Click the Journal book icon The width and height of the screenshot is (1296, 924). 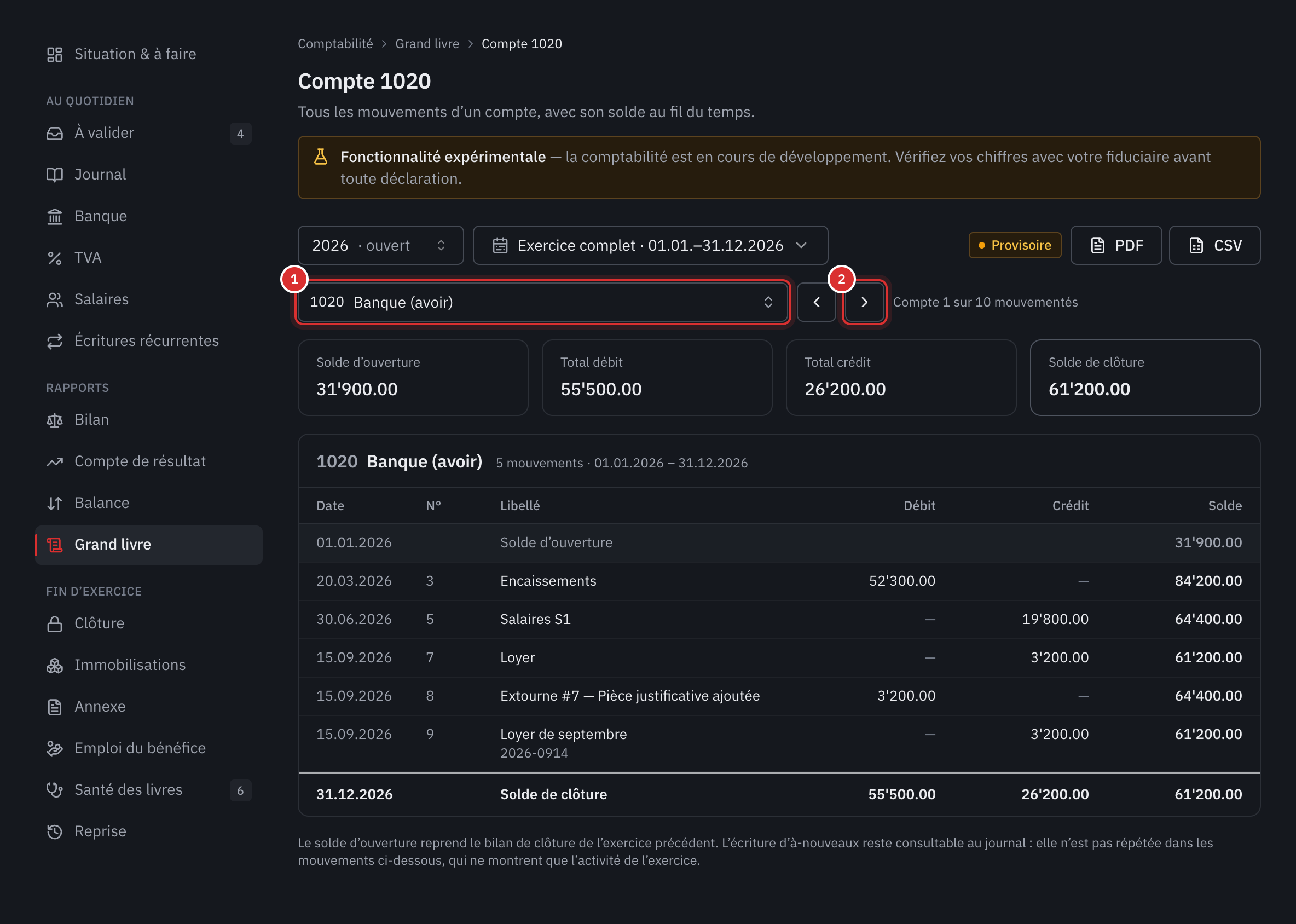[x=55, y=175]
